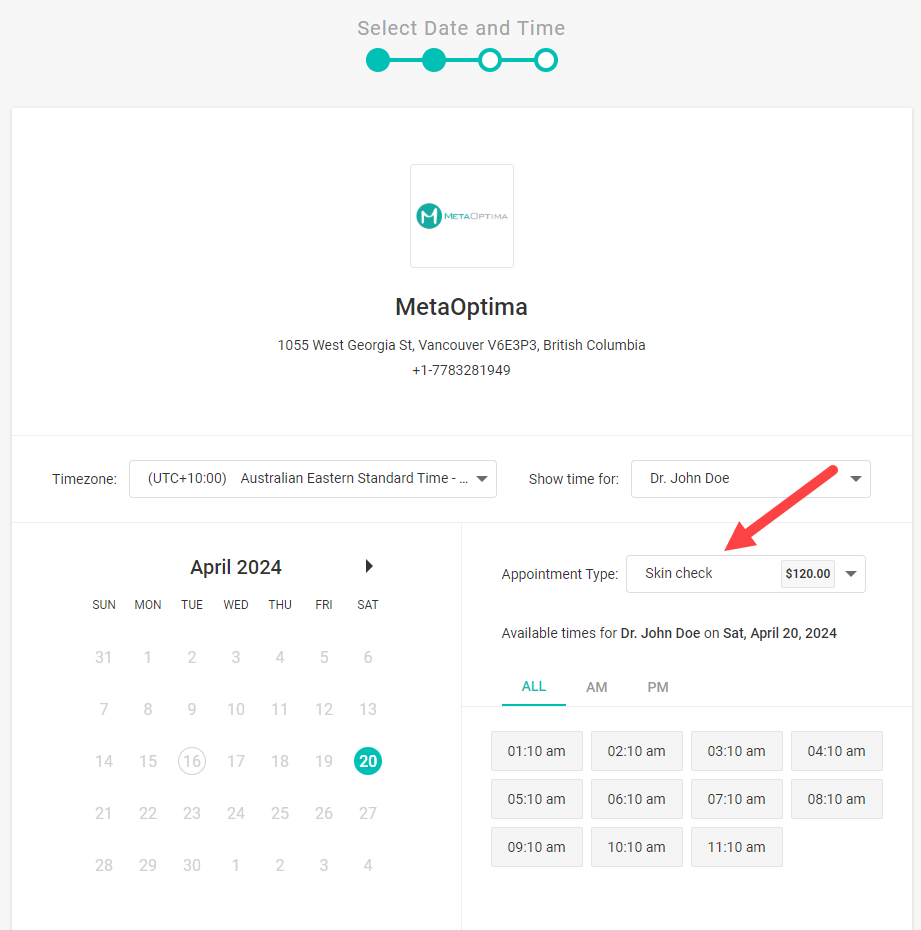Viewport: 921px width, 930px height.
Task: Go to next month in calendar
Action: pyautogui.click(x=369, y=566)
